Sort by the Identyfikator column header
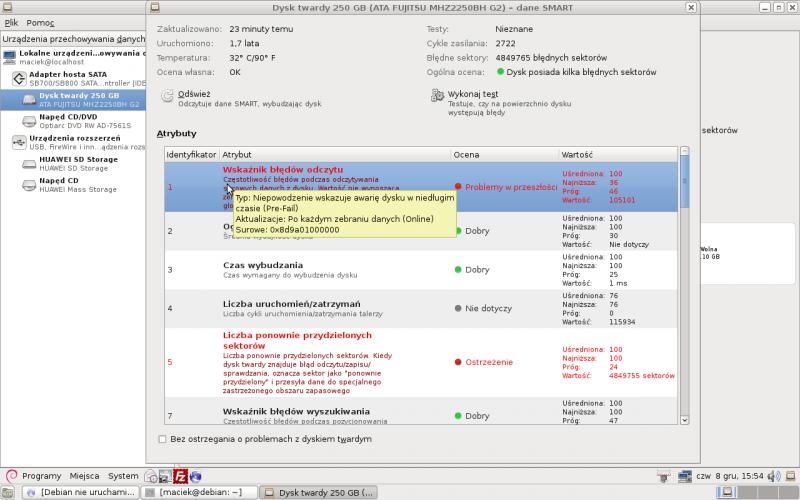Screen dimensions: 800x500 [191, 155]
